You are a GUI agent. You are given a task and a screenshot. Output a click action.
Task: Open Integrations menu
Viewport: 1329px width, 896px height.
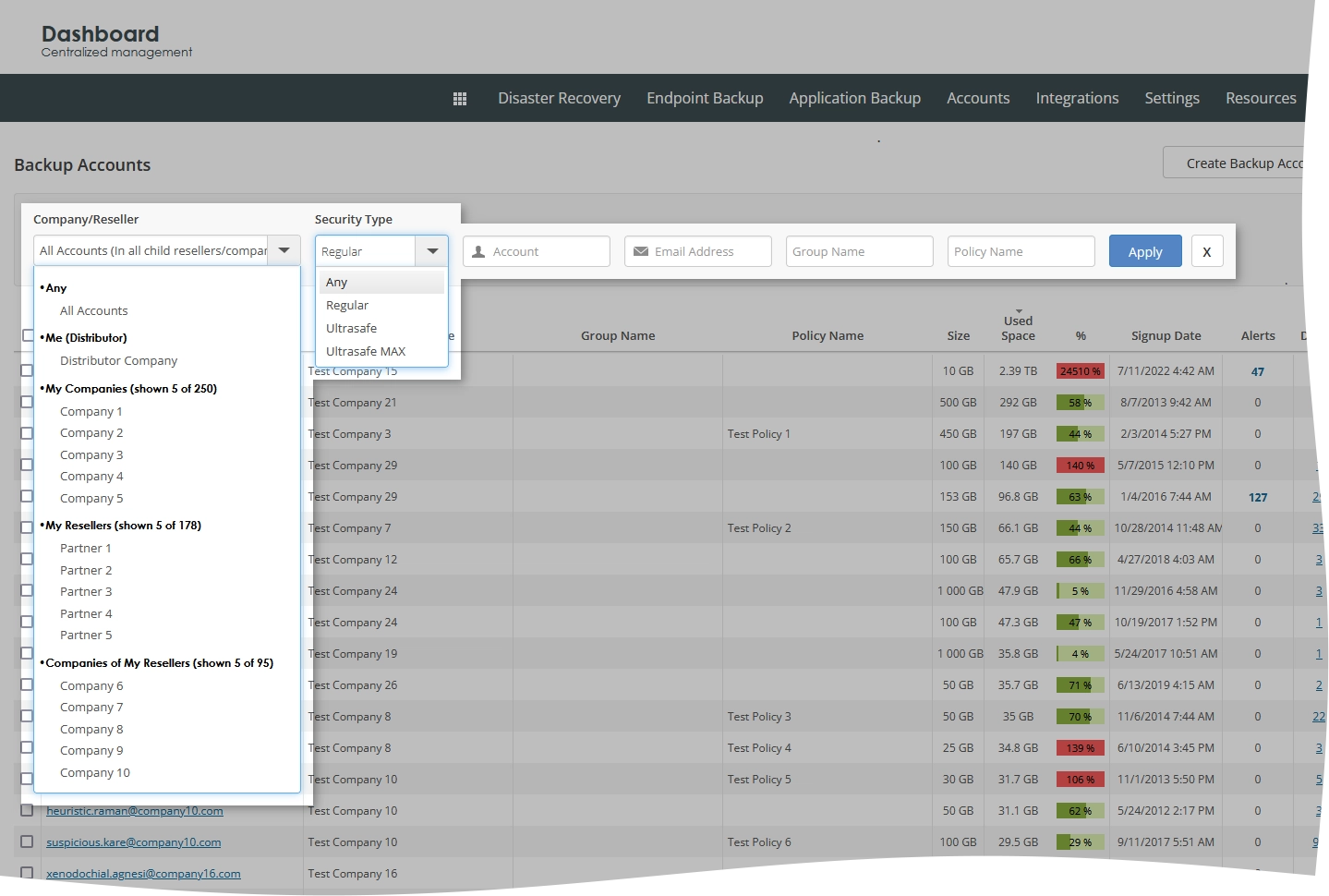tap(1077, 98)
